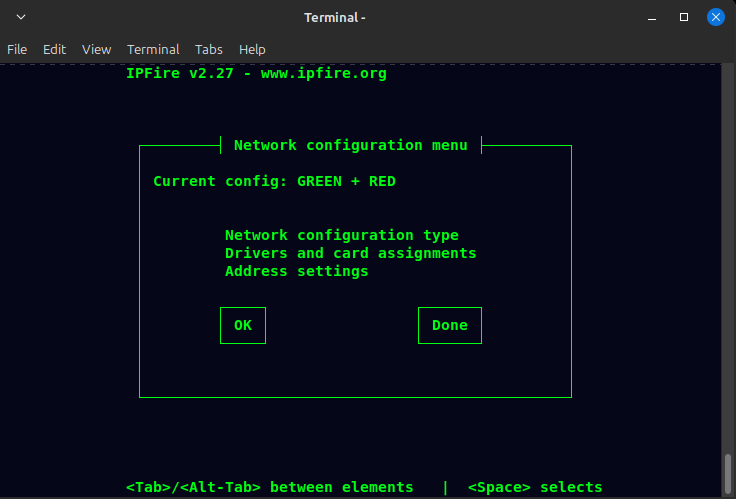Open the Terminal menu
736x499 pixels.
click(x=153, y=49)
